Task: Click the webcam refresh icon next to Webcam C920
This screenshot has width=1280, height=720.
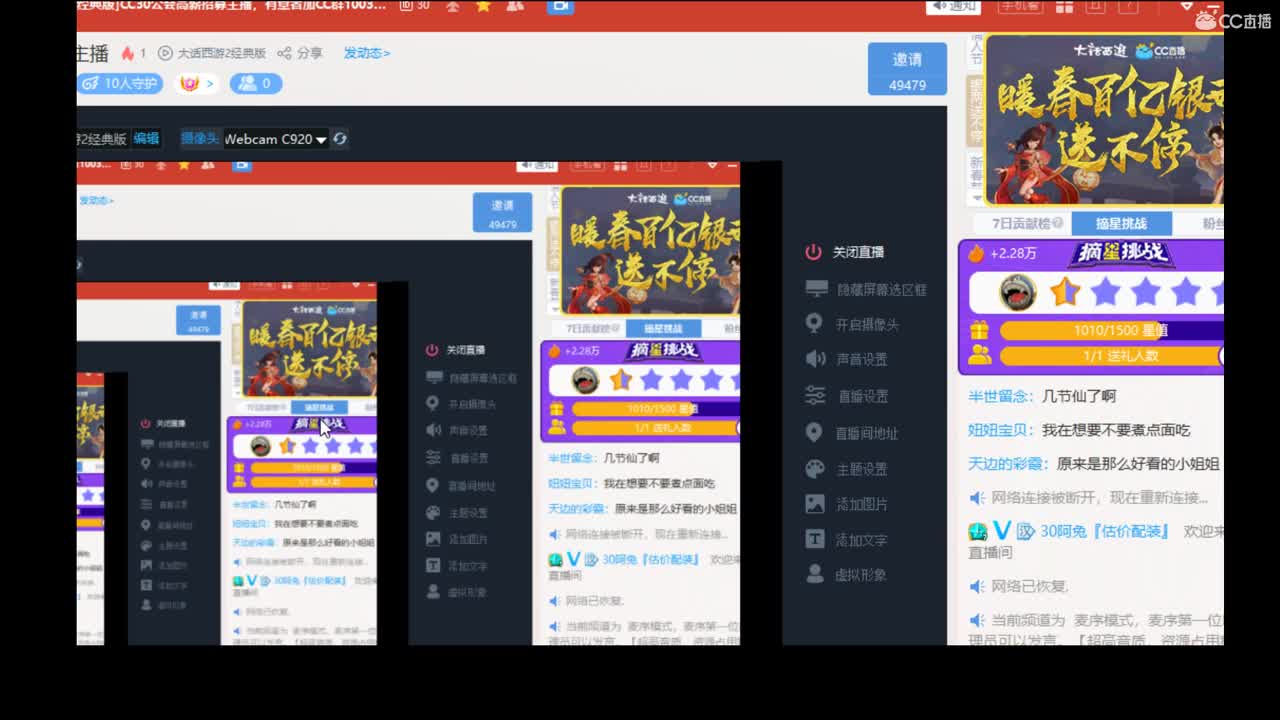Action: point(340,139)
